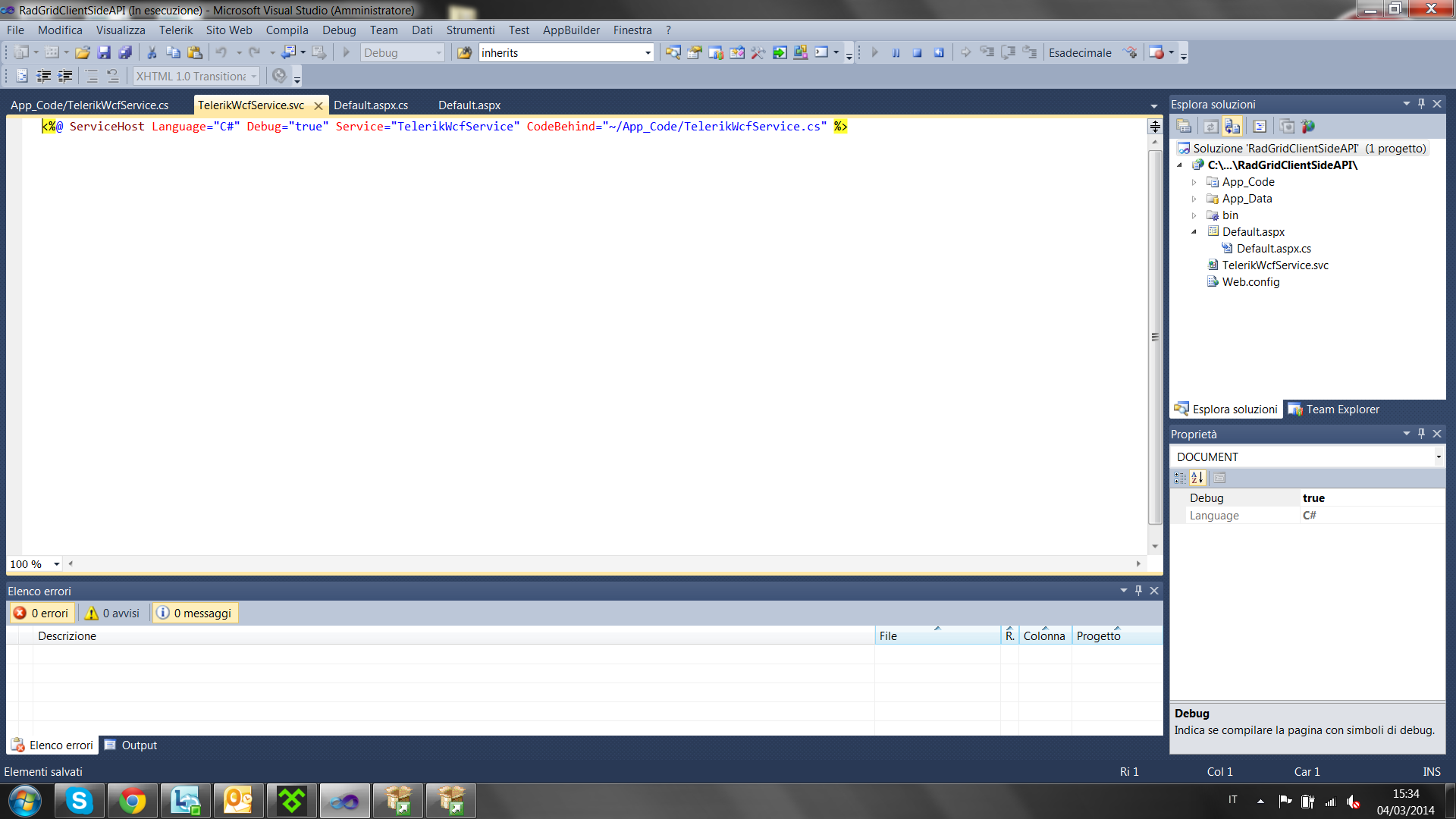Open the Telerik menu
This screenshot has width=1456, height=819.
pos(175,30)
